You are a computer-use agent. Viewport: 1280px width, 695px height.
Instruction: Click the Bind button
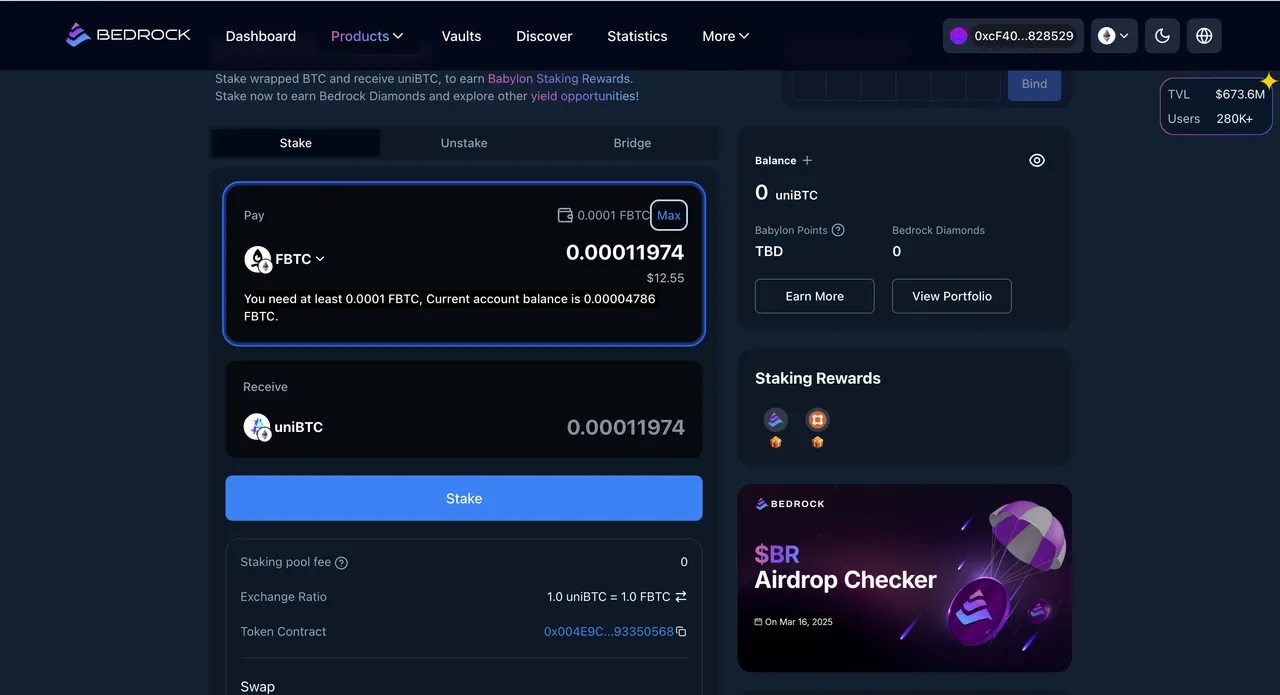pos(1034,84)
